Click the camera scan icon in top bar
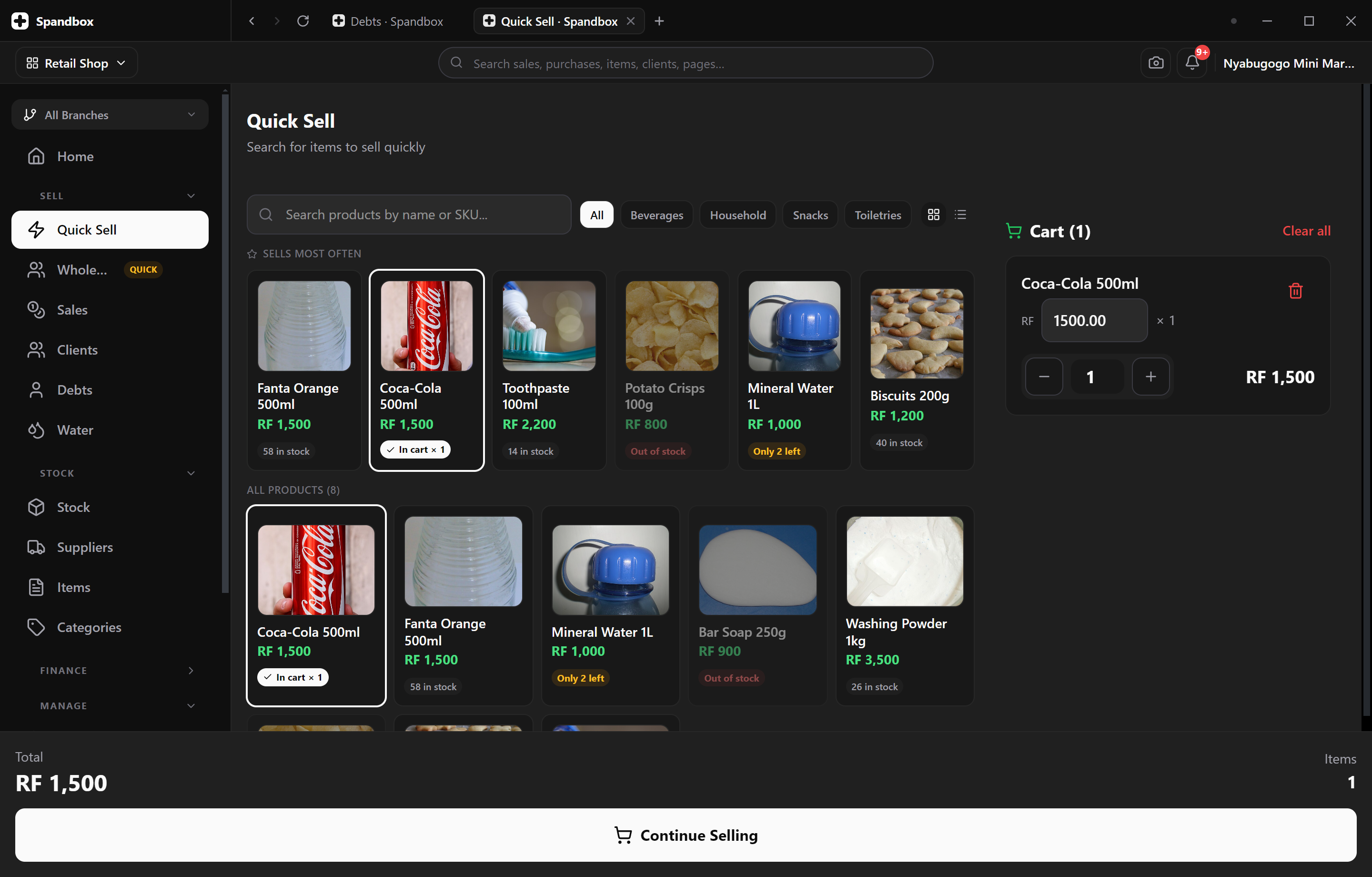 coord(1156,63)
